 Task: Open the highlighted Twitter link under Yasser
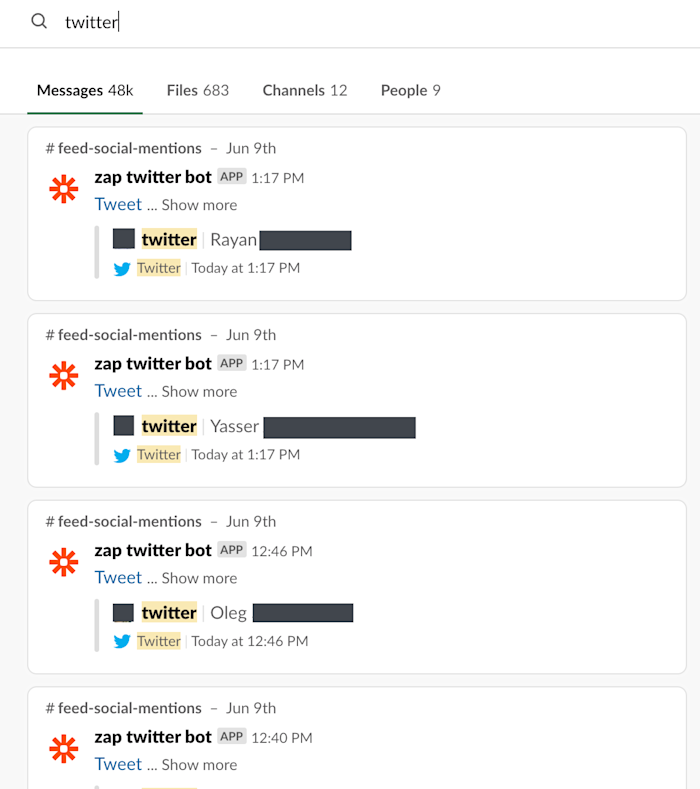click(159, 455)
